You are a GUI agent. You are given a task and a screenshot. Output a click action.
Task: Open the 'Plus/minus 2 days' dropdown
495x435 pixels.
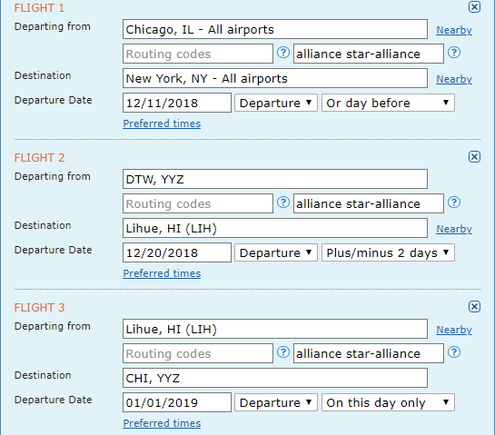point(388,253)
